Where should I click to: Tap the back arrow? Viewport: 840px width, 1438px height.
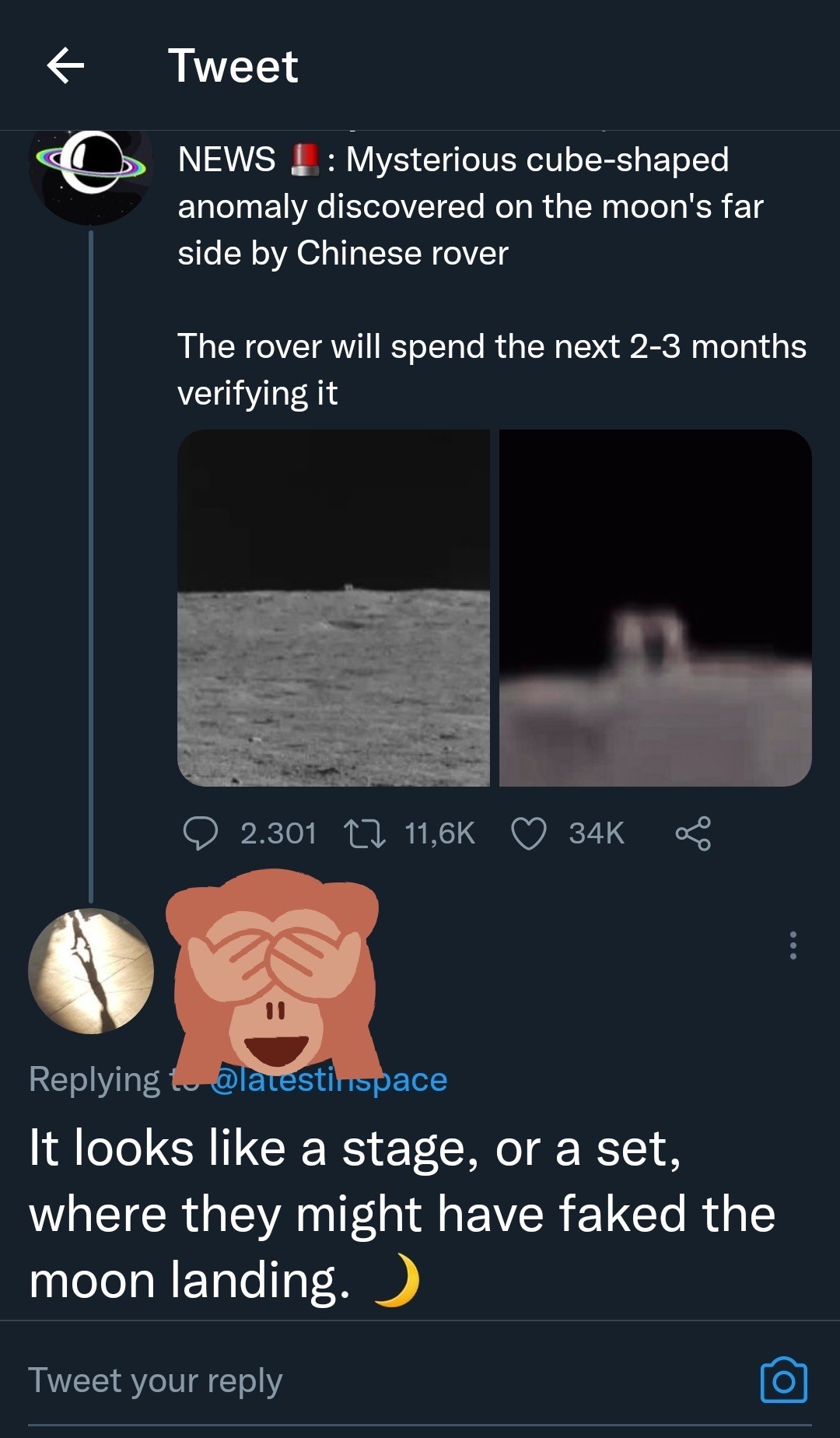tap(65, 65)
